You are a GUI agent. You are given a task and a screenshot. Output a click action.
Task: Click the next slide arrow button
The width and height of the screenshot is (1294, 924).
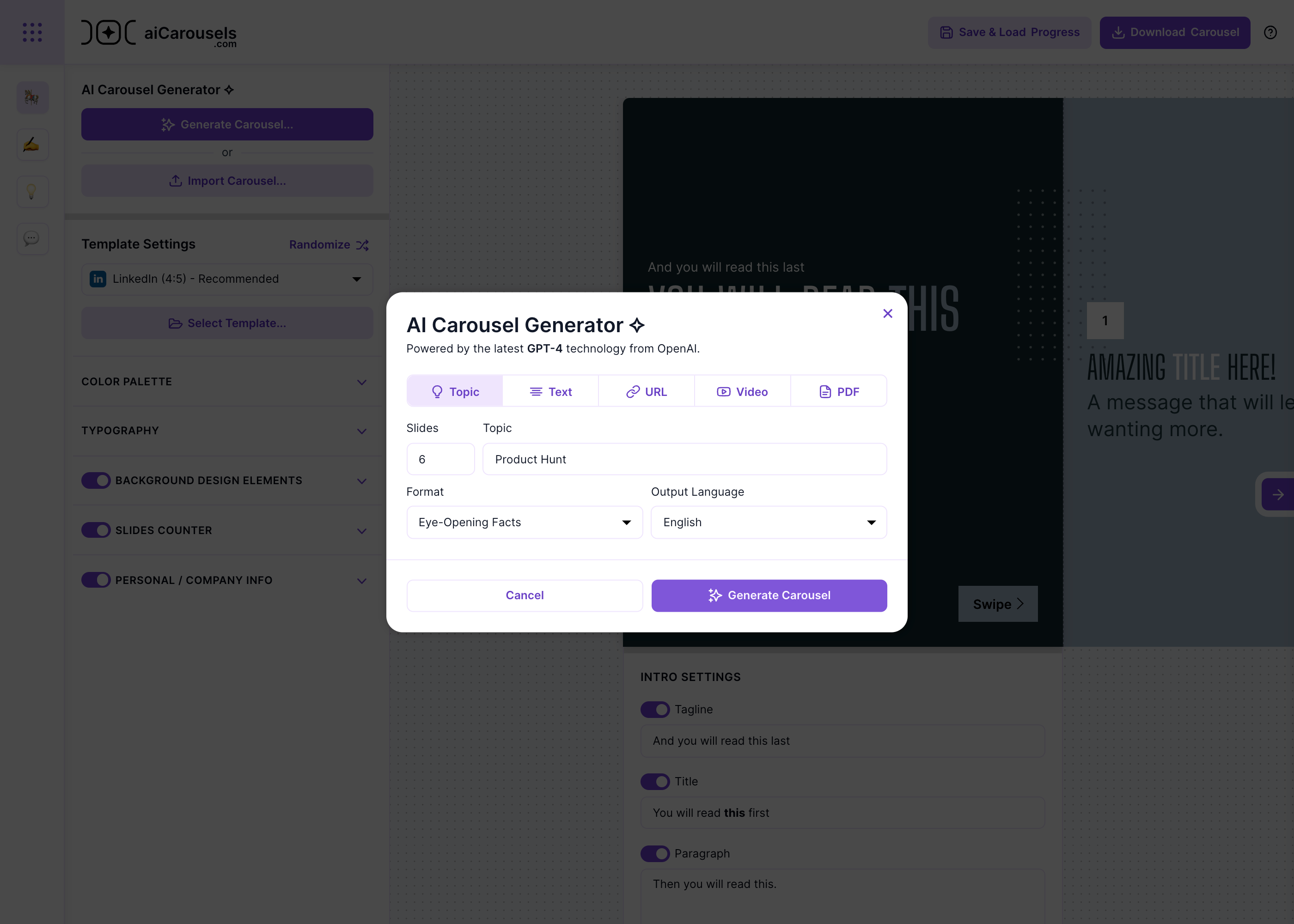1277,494
